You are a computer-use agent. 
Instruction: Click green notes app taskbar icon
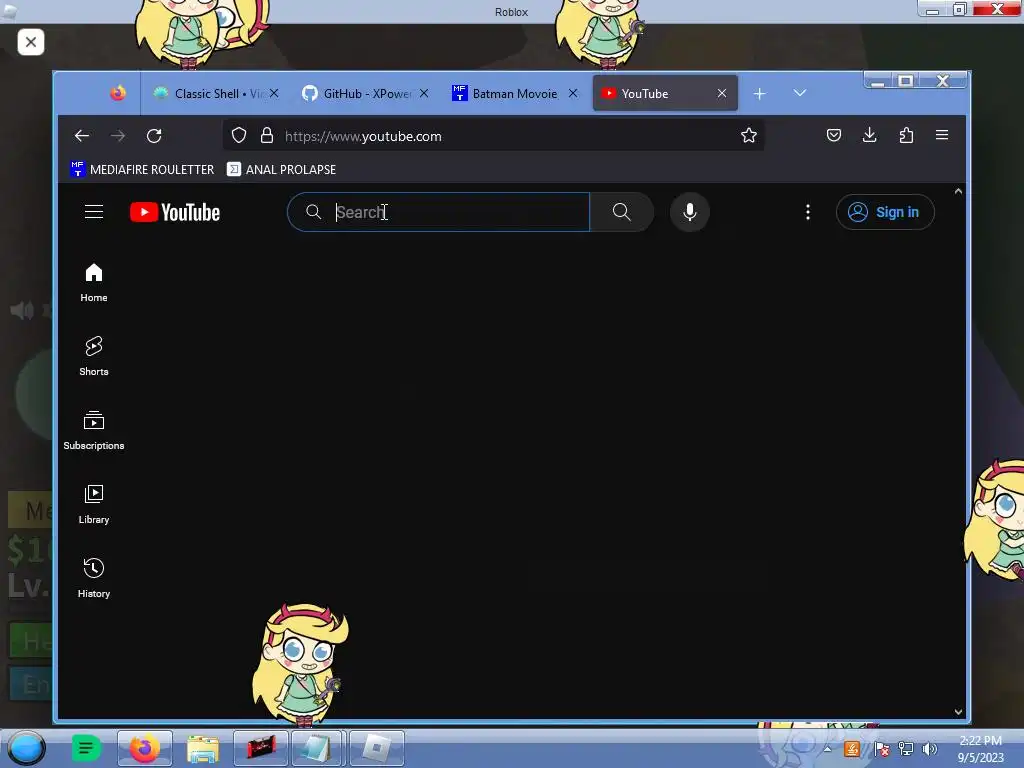point(86,748)
